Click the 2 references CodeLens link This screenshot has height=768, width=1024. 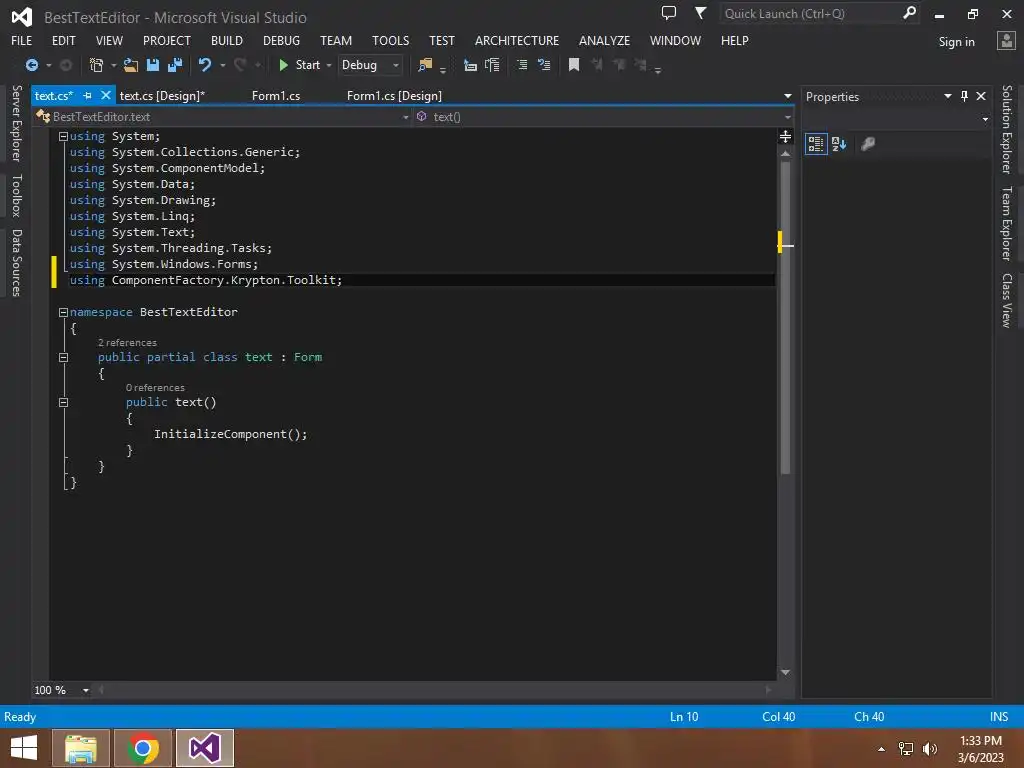pos(127,342)
